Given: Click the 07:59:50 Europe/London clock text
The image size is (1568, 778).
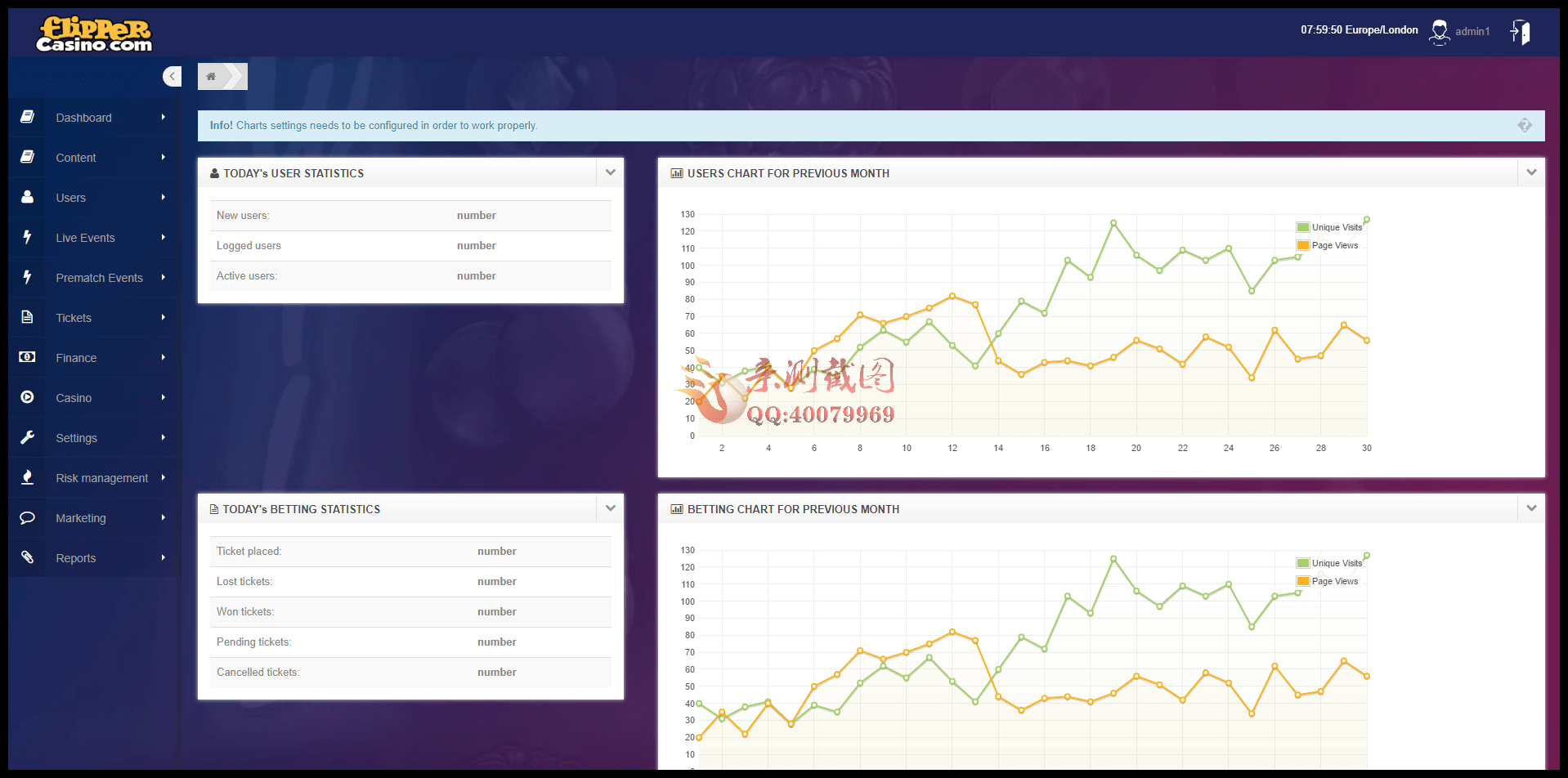Looking at the screenshot, I should pos(1360,29).
